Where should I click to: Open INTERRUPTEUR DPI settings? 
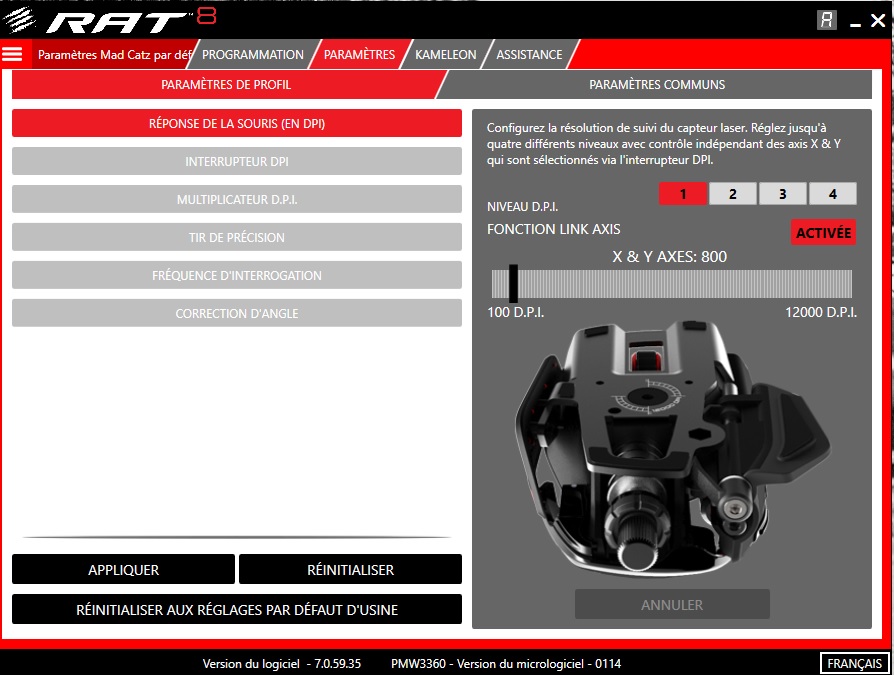pyautogui.click(x=236, y=161)
